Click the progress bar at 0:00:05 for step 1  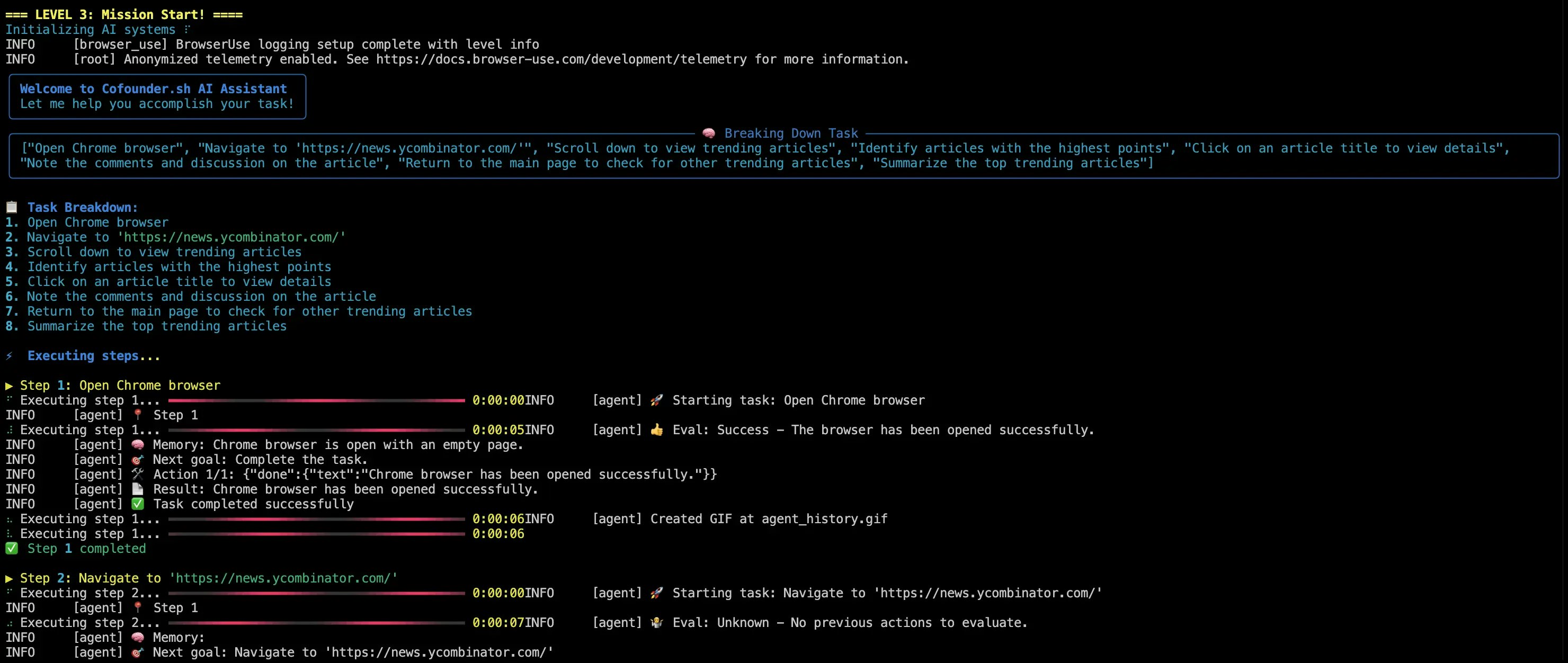point(317,430)
